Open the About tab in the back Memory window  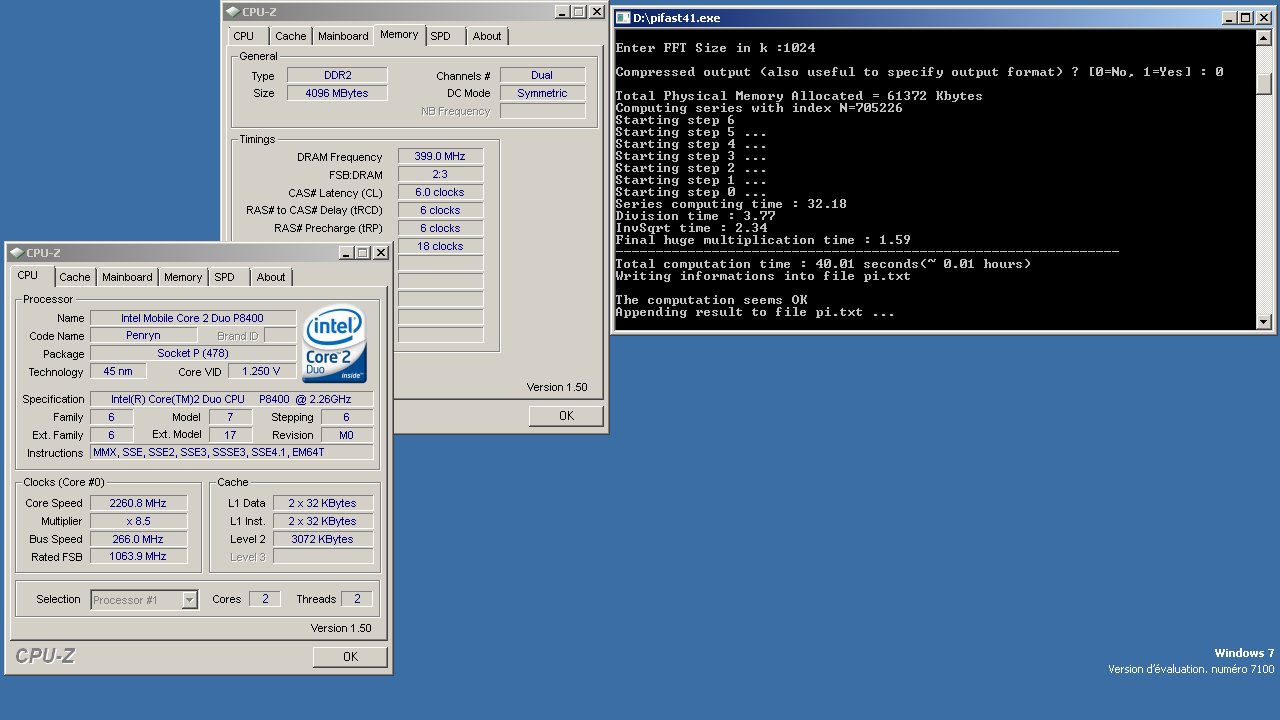[x=487, y=36]
